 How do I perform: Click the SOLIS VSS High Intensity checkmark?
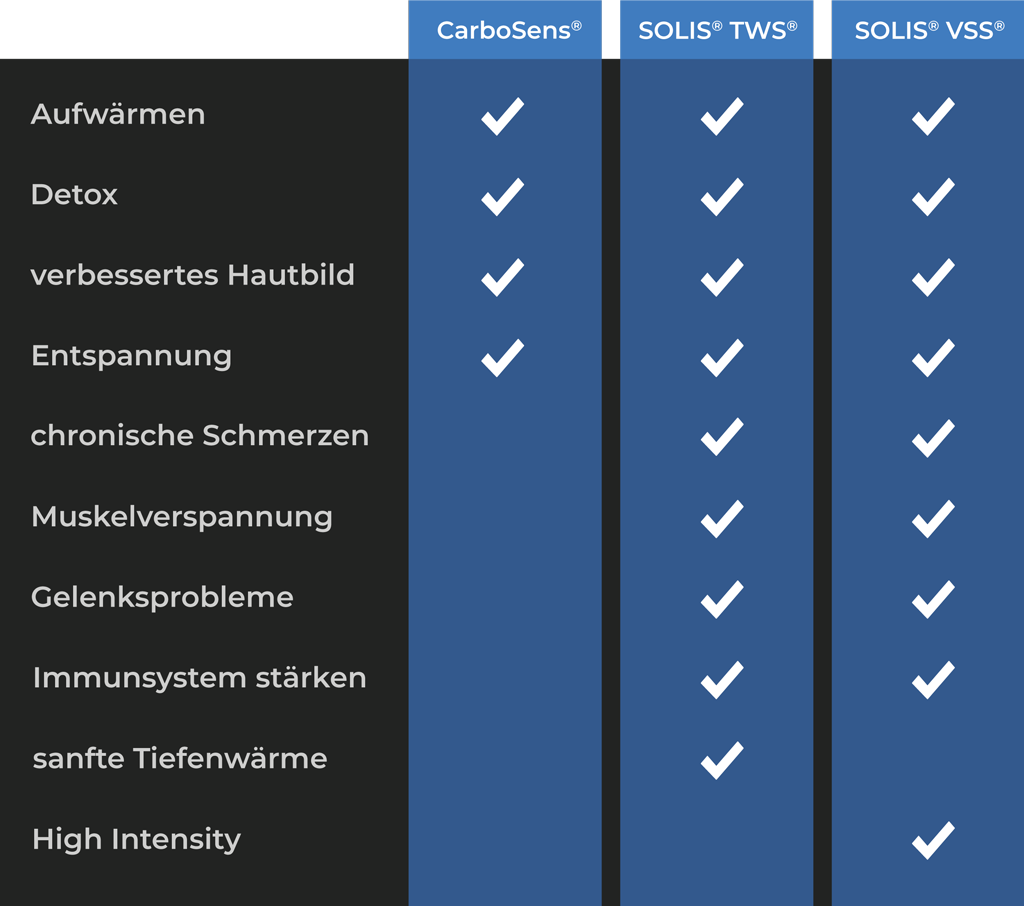(x=932, y=840)
